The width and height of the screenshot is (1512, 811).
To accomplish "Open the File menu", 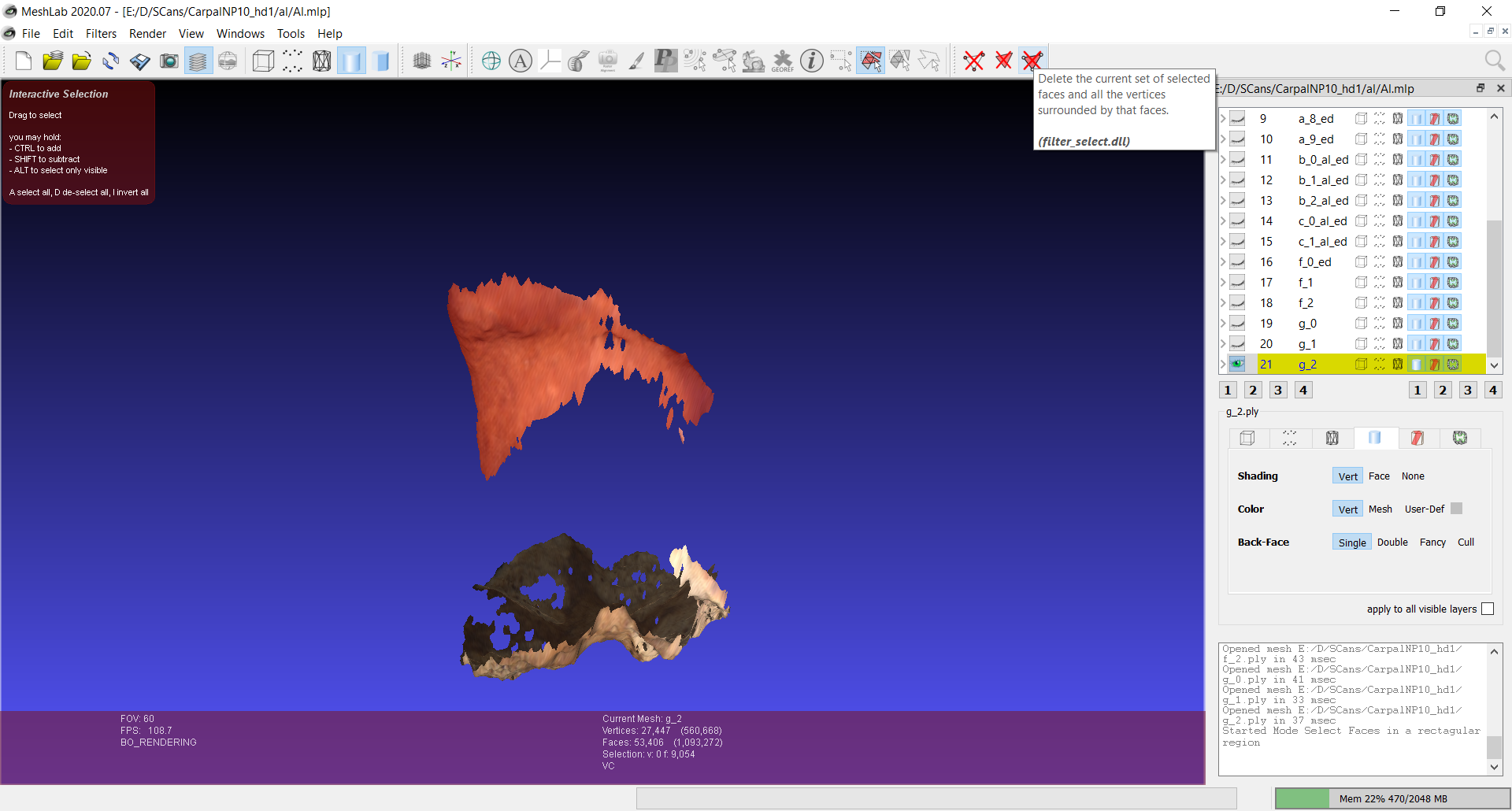I will 31,33.
